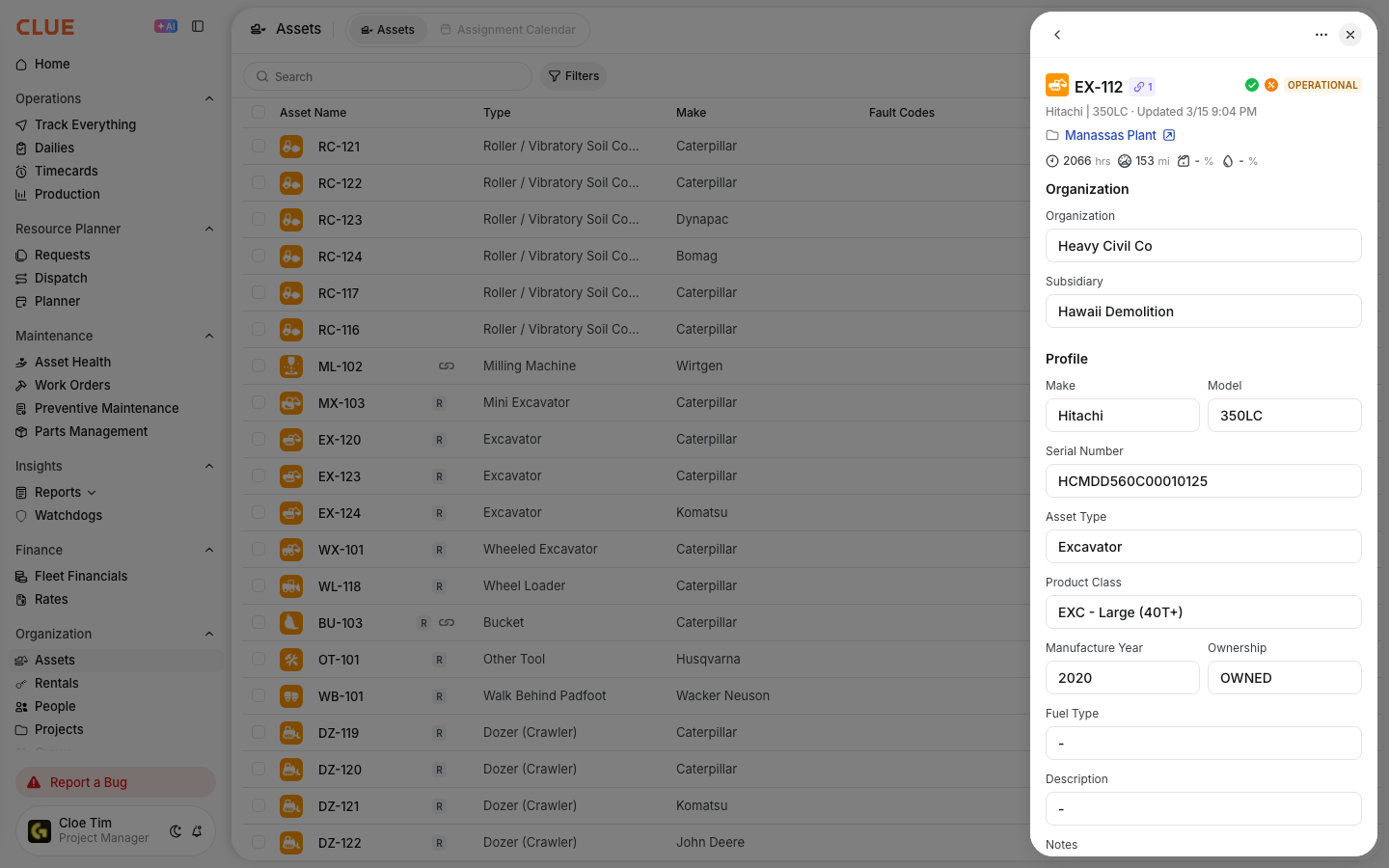Check the EX-124 row checkbox
Screen dimensions: 1389x868
259,512
